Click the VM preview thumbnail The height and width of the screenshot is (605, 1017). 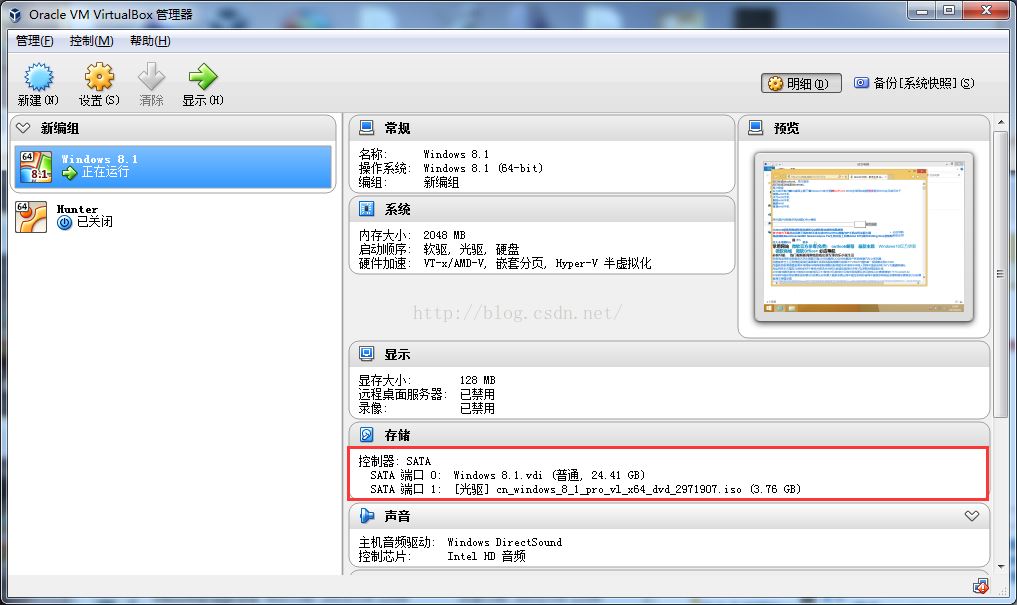[x=864, y=237]
